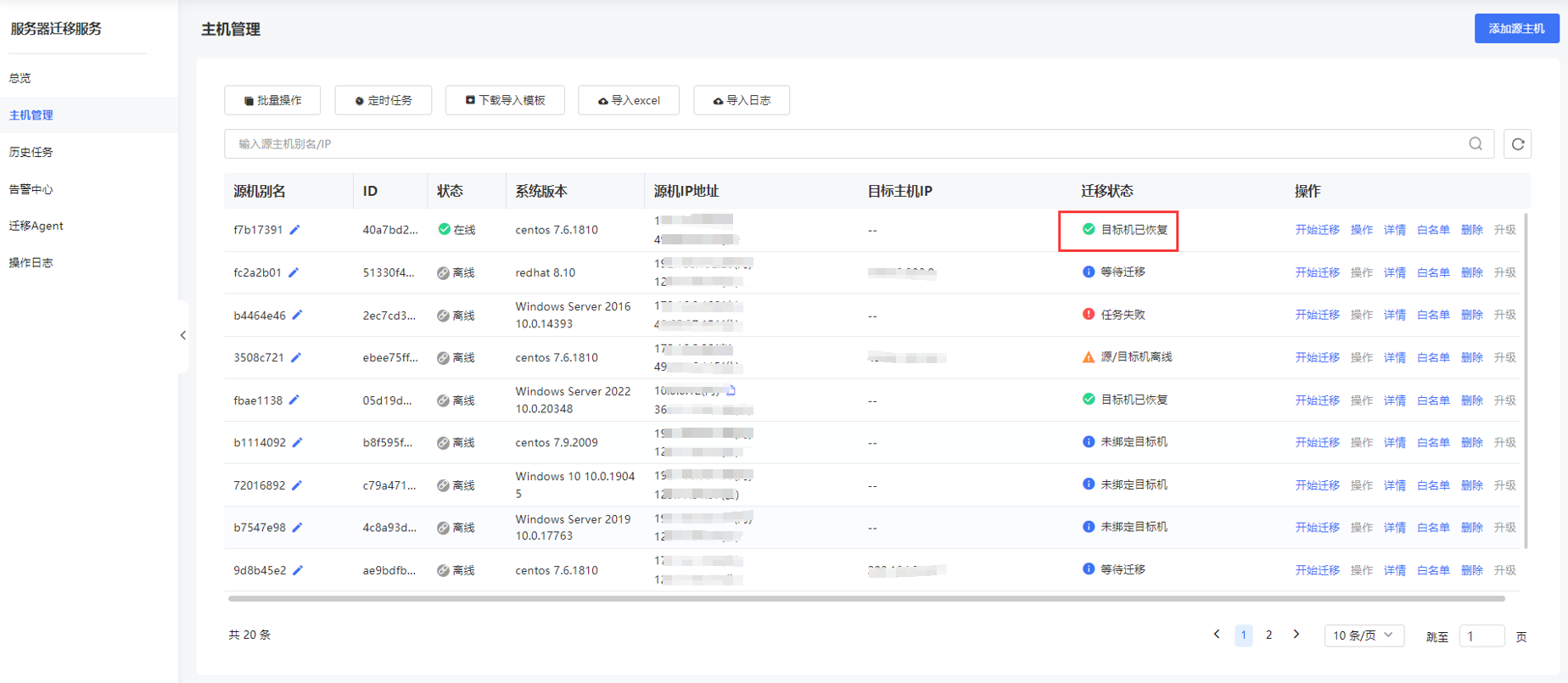Click the 源机别名 column header
Viewport: 1568px width, 683px height.
260,191
